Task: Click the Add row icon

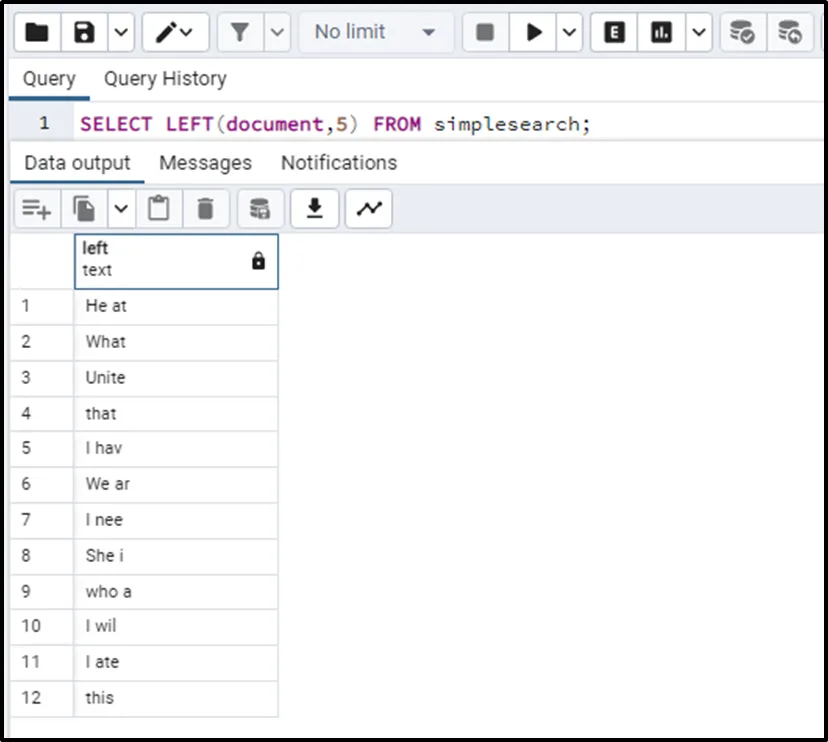Action: pyautogui.click(x=37, y=209)
